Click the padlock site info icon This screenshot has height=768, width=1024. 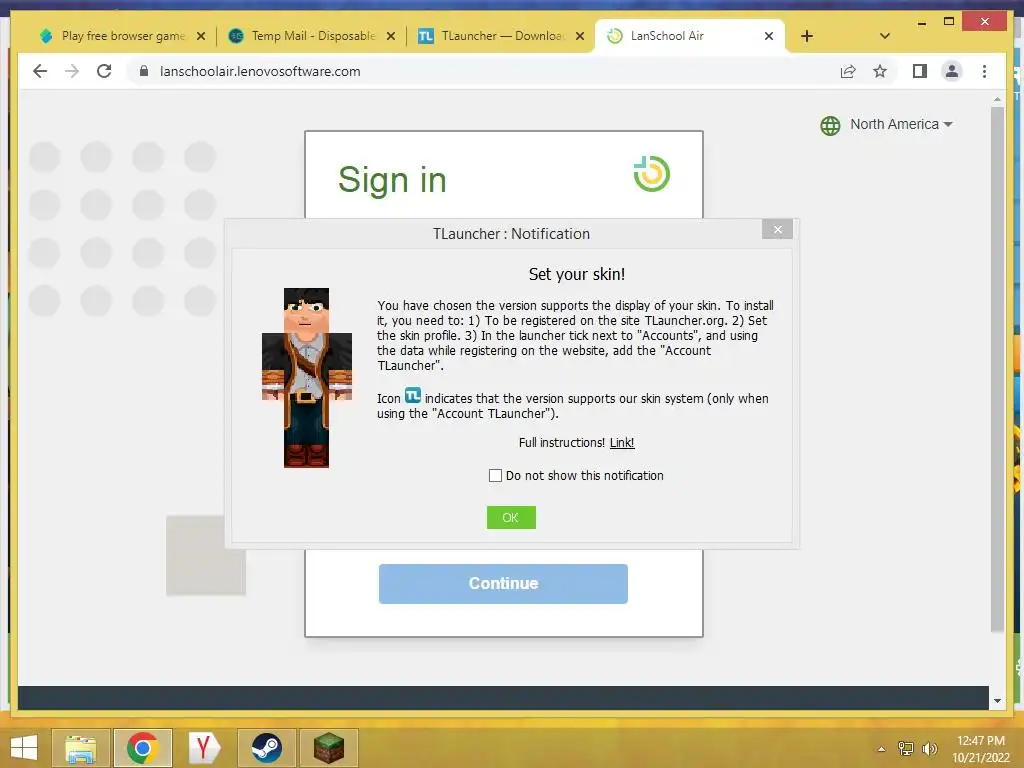point(144,71)
